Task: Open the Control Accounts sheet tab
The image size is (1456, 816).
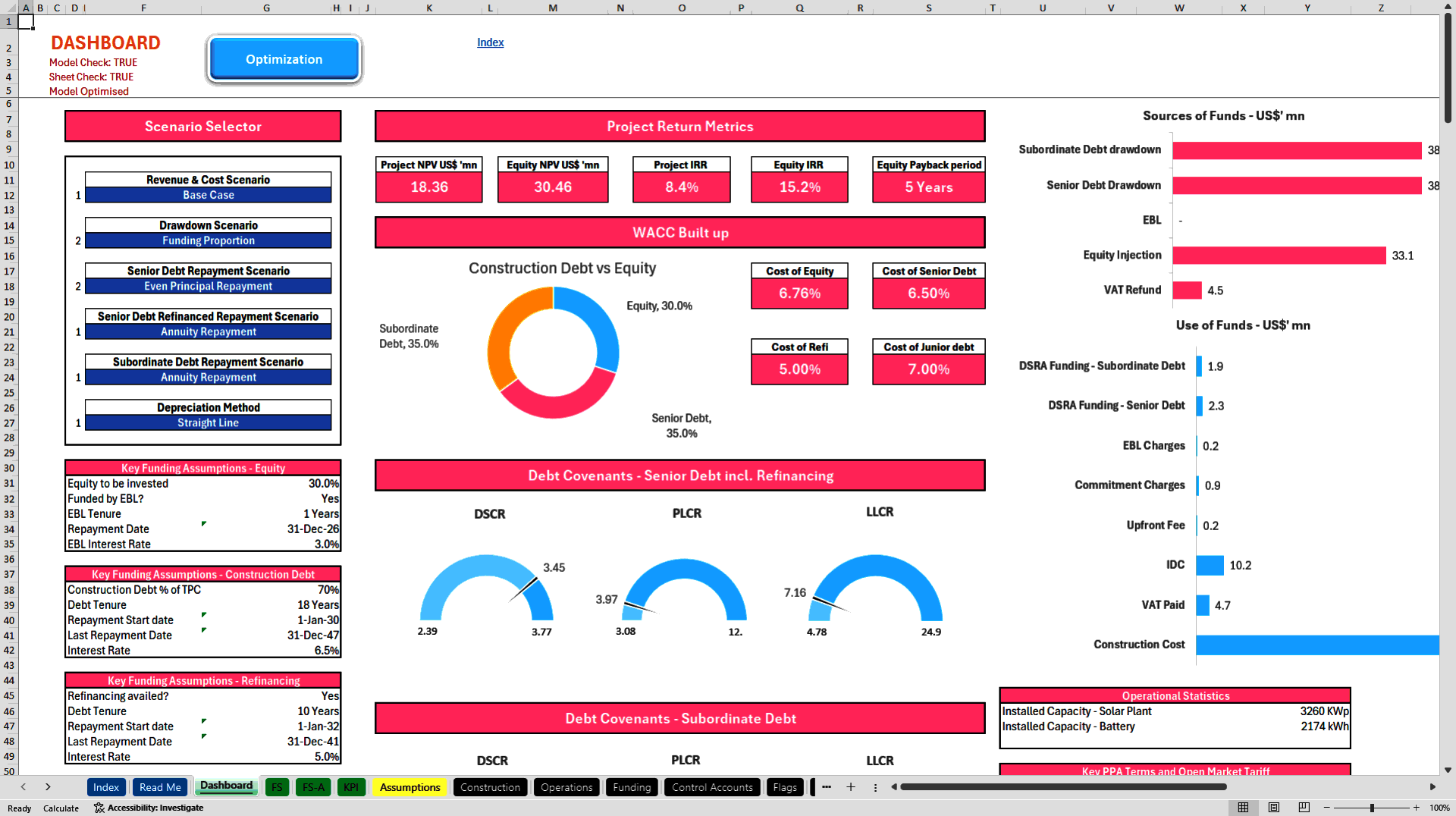Action: (712, 787)
